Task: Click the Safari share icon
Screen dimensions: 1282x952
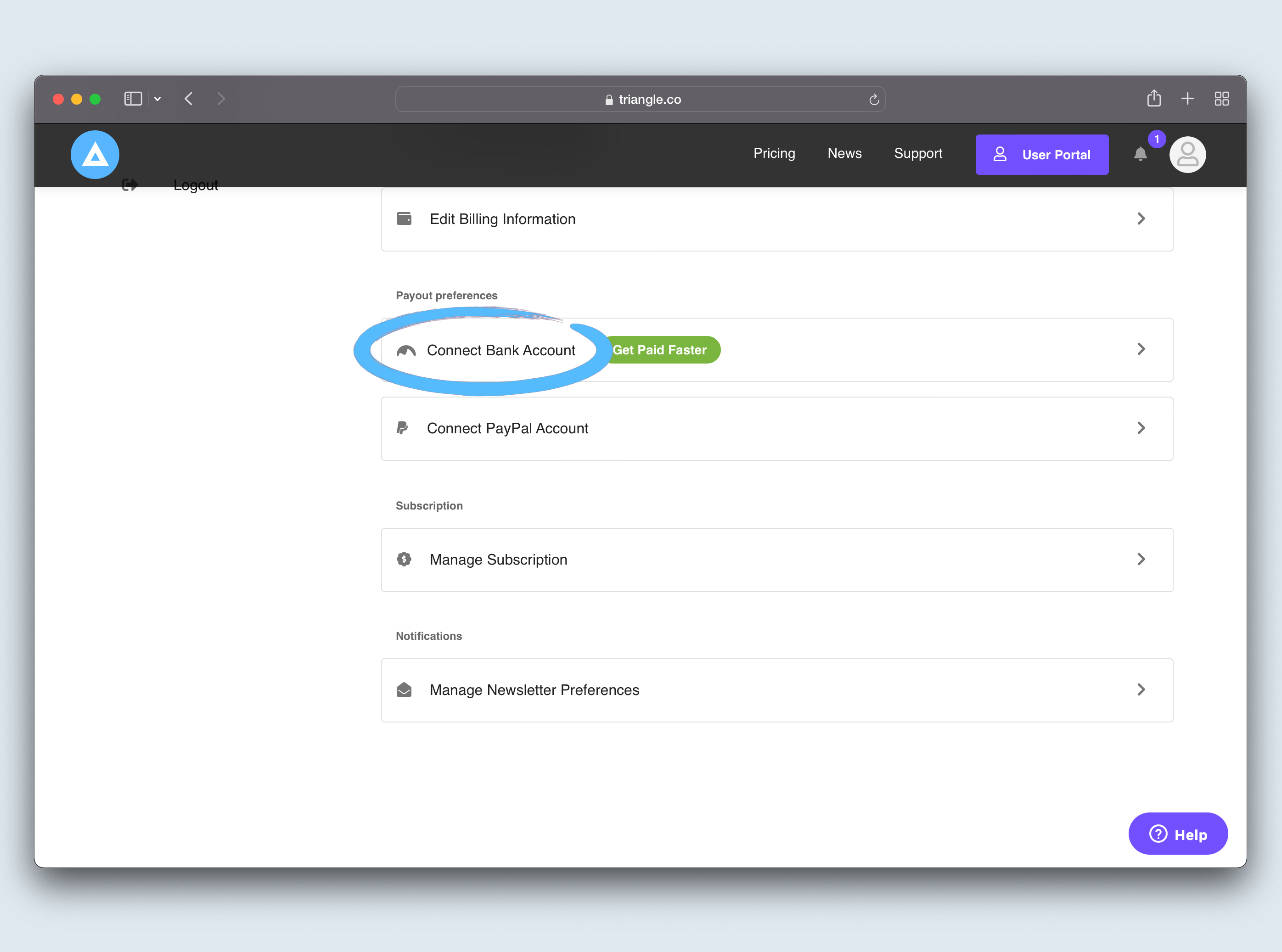Action: coord(1153,99)
